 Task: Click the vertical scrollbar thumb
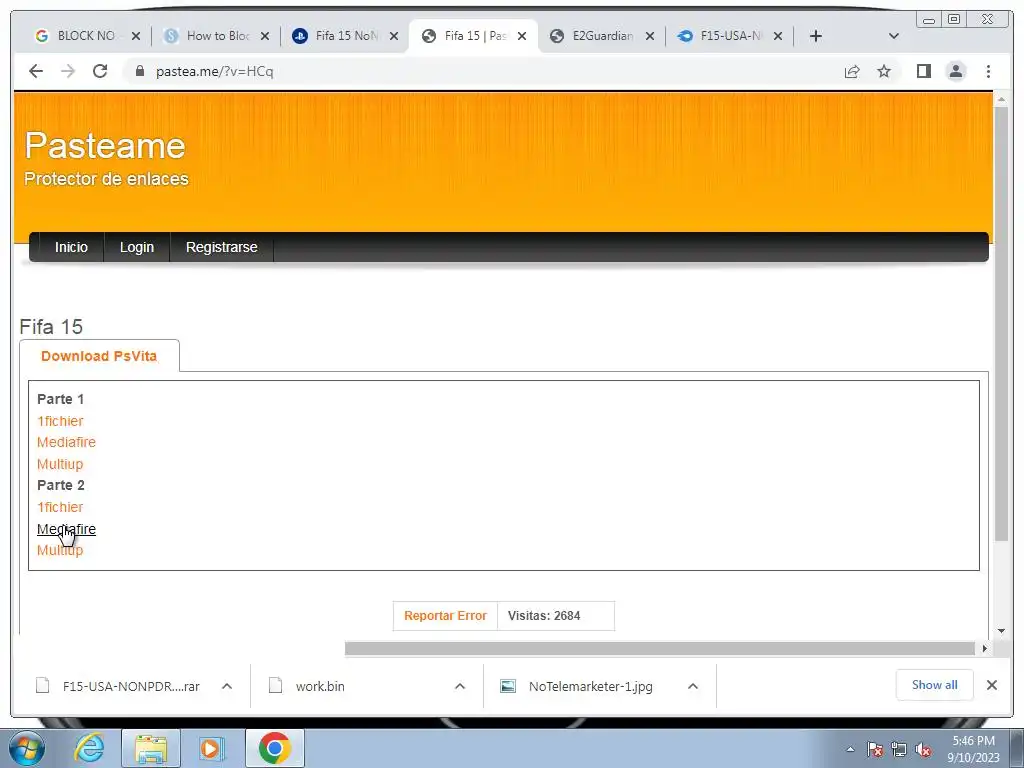coord(1001,323)
